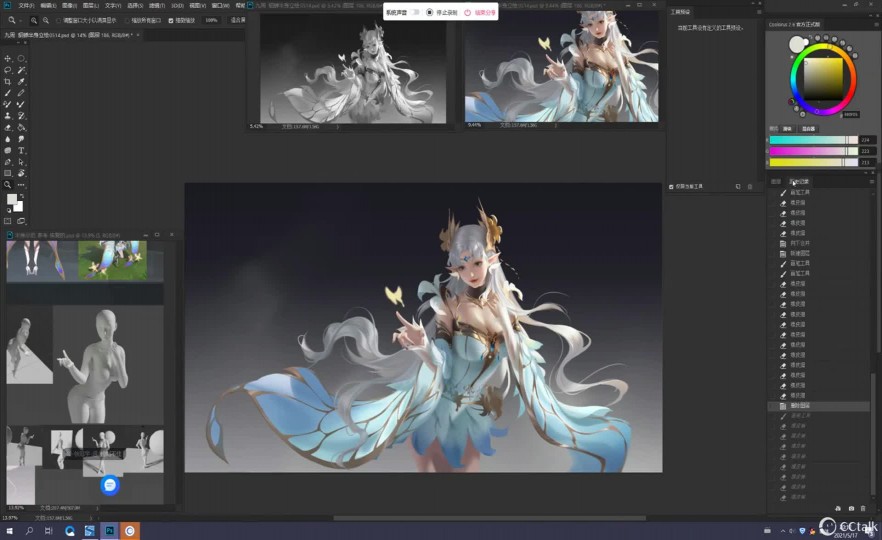Click Zoom In mode in options bar
Image resolution: width=882 pixels, height=540 pixels.
[34, 20]
